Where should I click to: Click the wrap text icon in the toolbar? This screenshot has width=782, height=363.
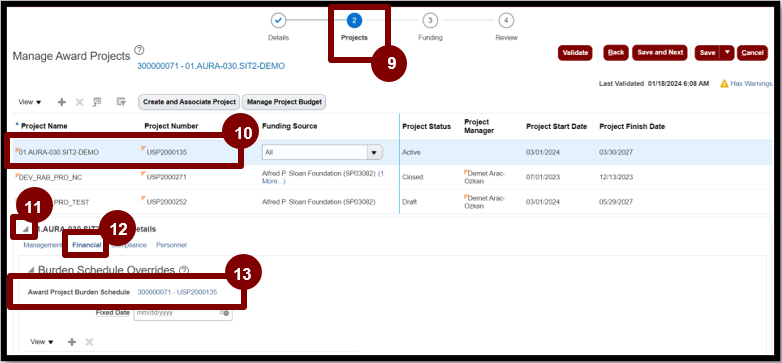(121, 102)
